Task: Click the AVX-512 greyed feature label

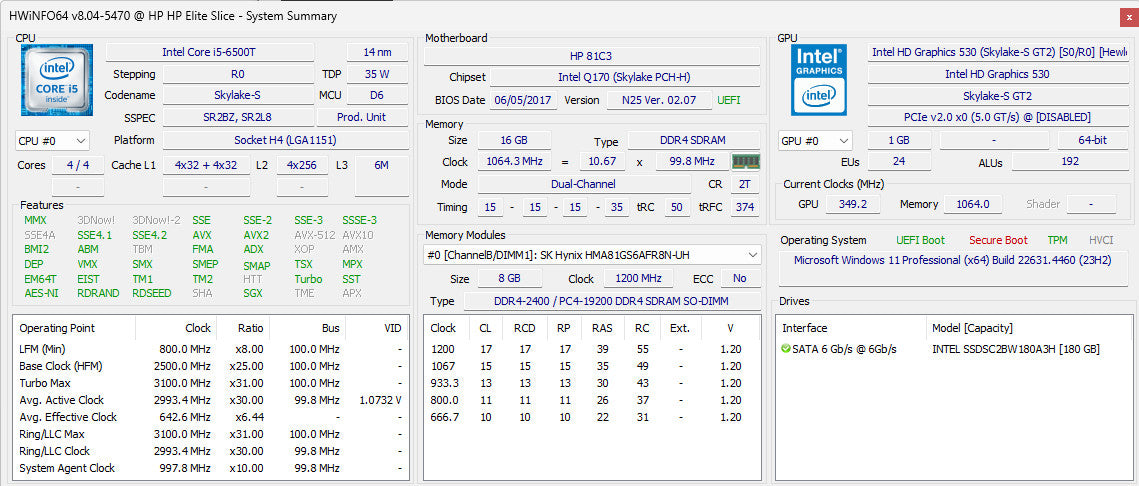Action: point(314,235)
